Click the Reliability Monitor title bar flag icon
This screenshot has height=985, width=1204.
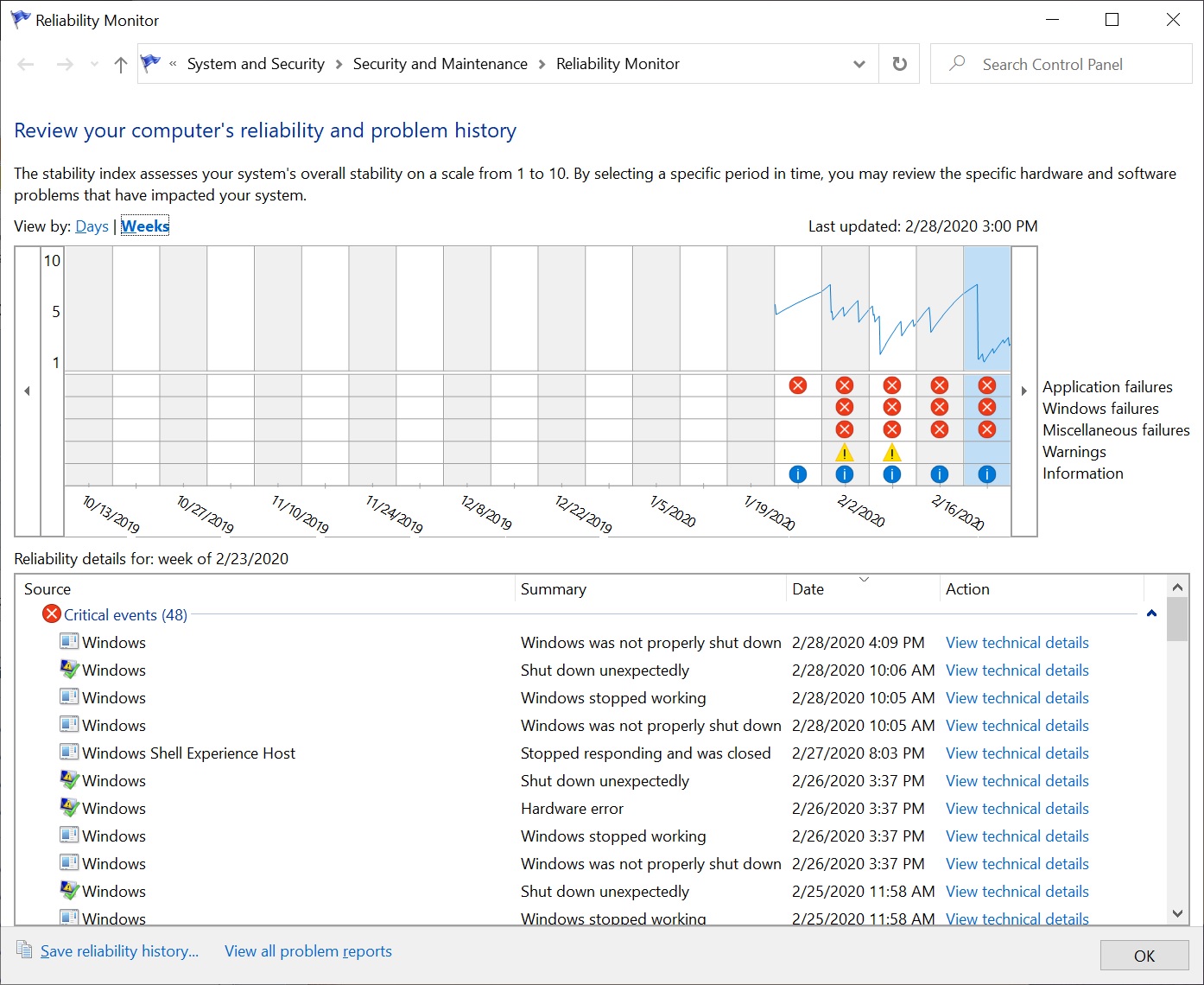(x=20, y=20)
